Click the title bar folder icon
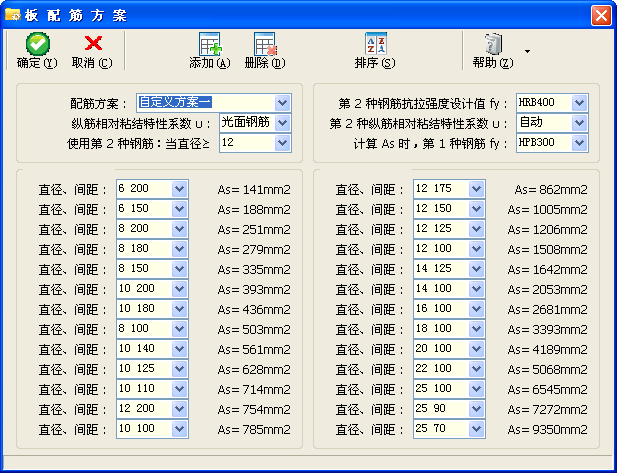This screenshot has height=473, width=617. tap(13, 14)
